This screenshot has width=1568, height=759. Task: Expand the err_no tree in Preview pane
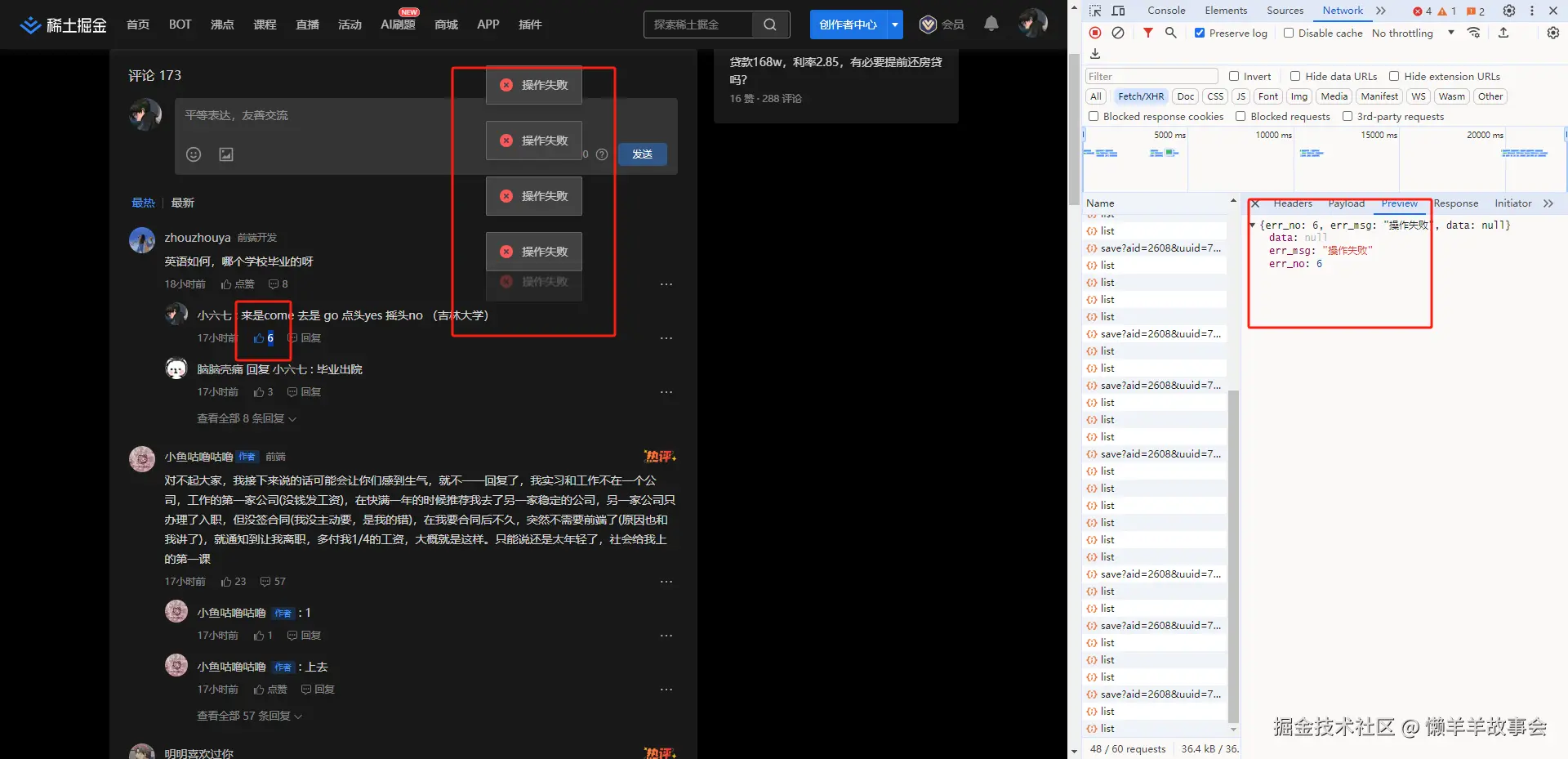[x=1254, y=225]
